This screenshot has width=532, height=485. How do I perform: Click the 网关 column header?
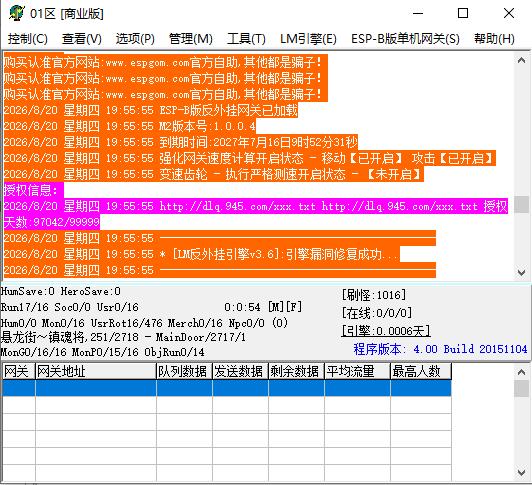click(18, 371)
